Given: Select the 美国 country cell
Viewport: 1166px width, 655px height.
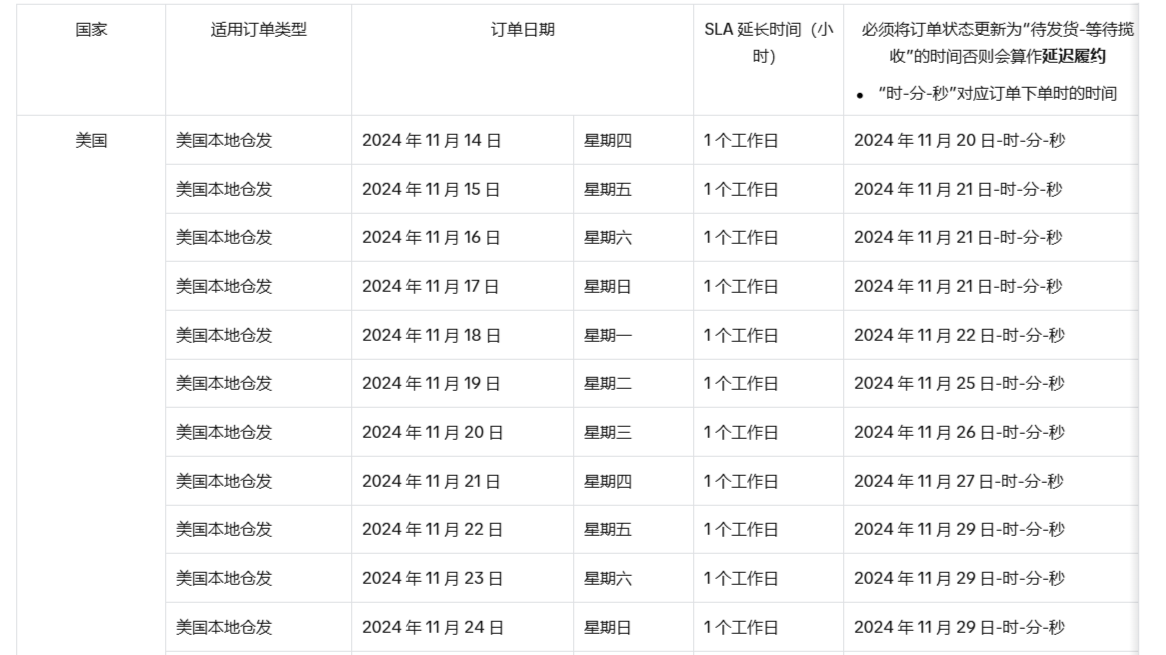Looking at the screenshot, I should pos(92,141).
